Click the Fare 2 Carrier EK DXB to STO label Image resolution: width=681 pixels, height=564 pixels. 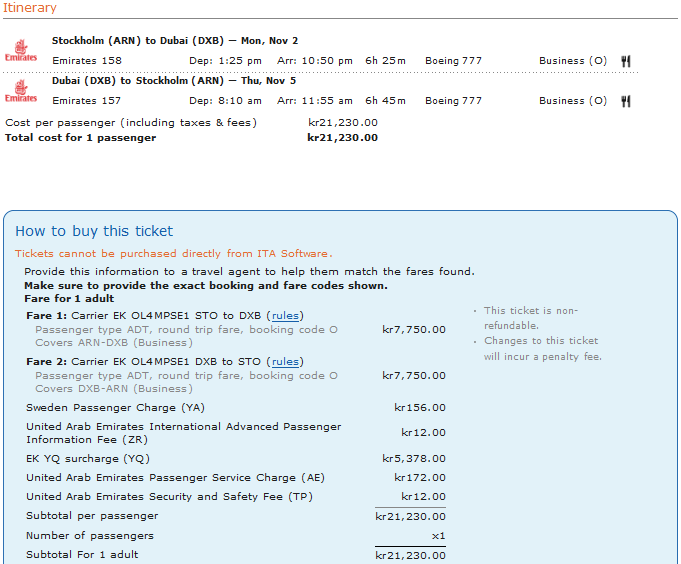tap(165, 362)
